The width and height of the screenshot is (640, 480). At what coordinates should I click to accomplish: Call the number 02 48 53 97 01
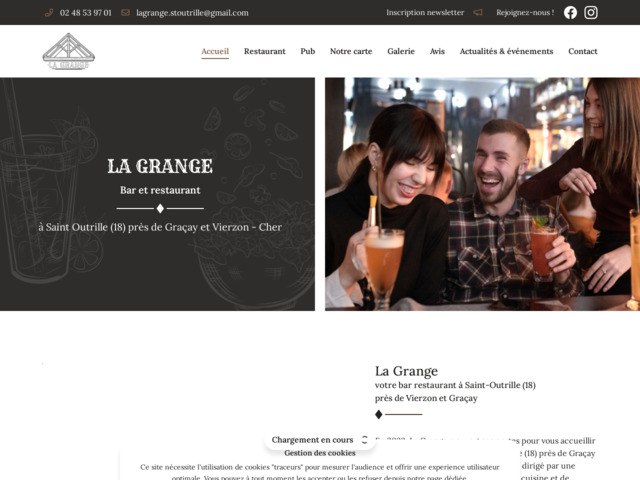pos(86,13)
